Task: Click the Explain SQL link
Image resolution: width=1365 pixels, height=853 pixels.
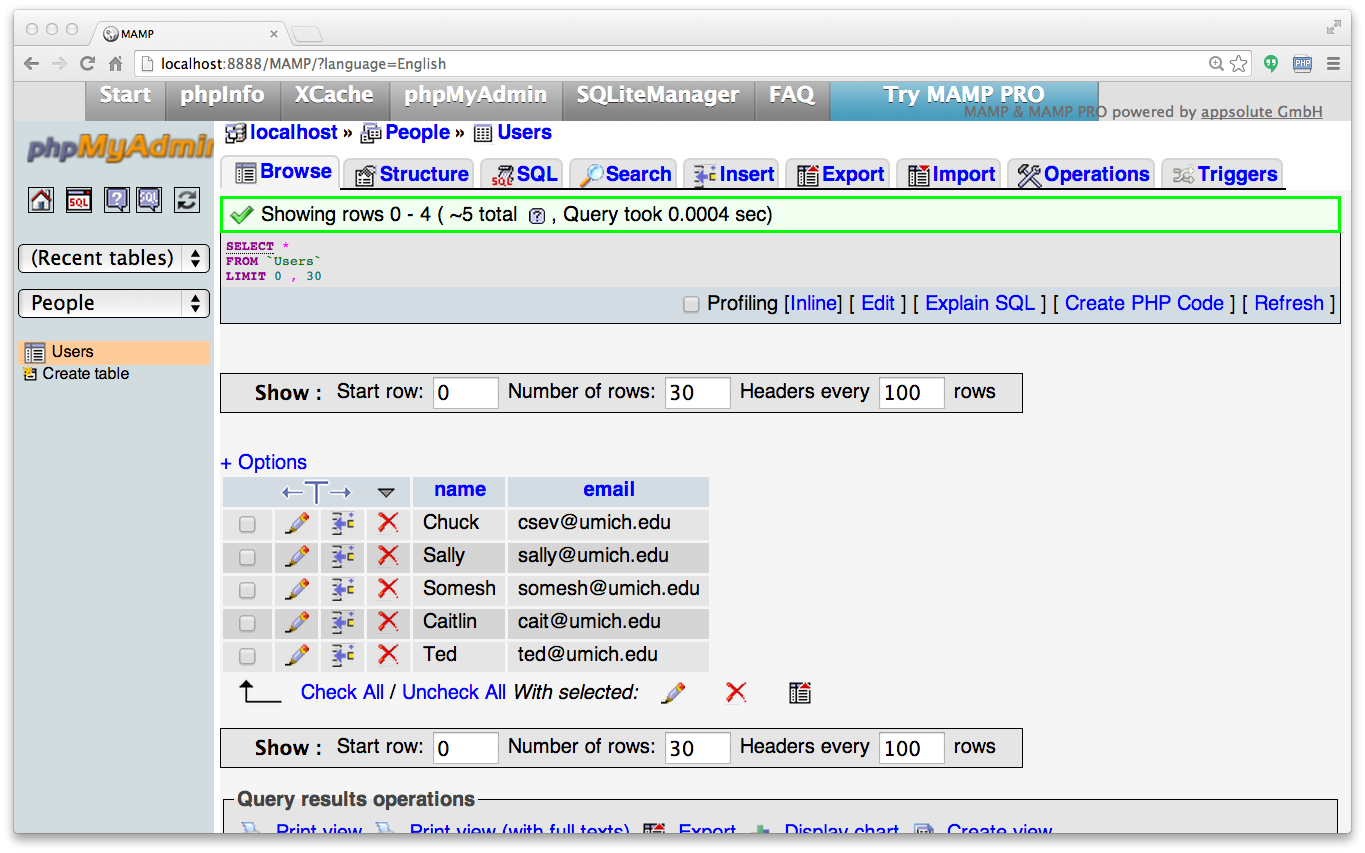Action: click(980, 303)
